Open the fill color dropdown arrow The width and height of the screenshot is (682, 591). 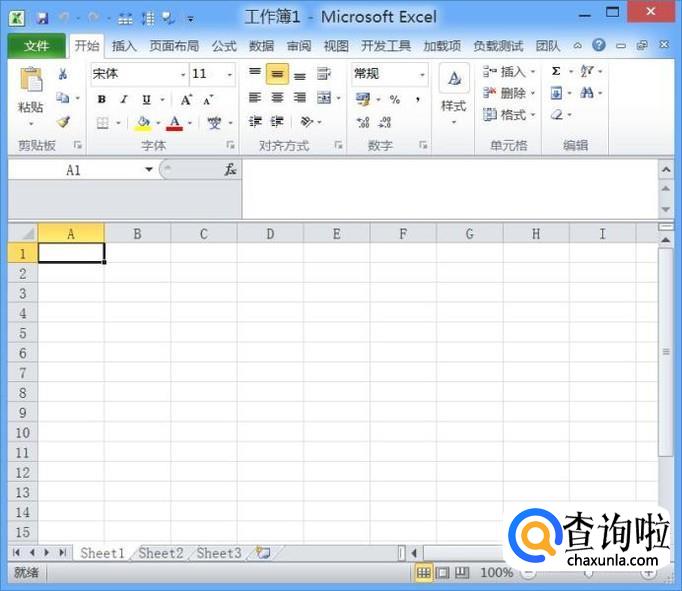pos(158,124)
